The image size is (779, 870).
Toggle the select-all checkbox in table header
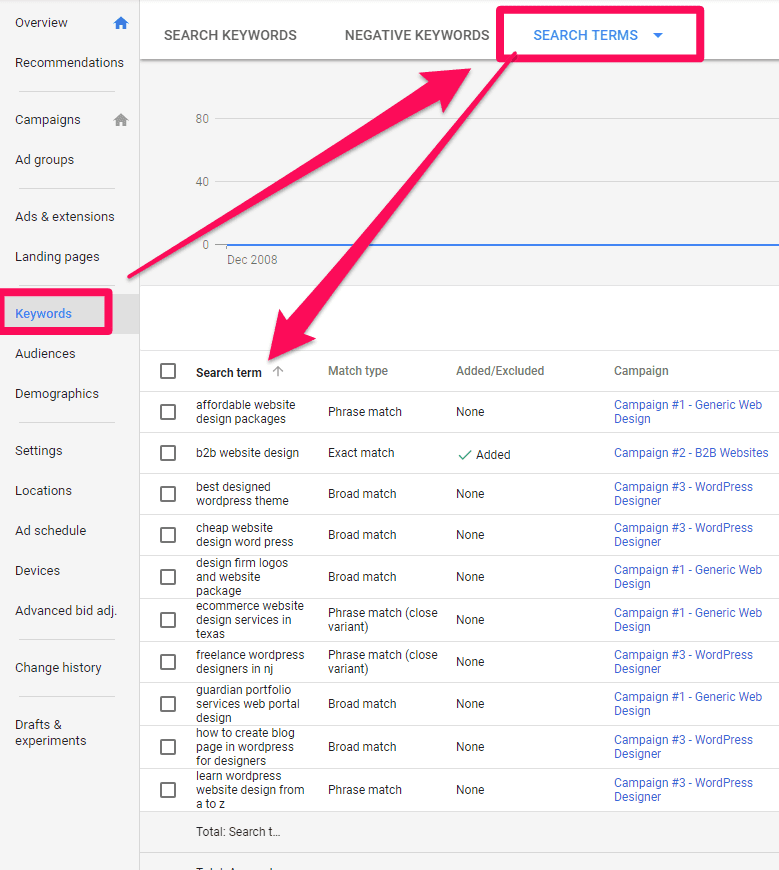tap(168, 371)
